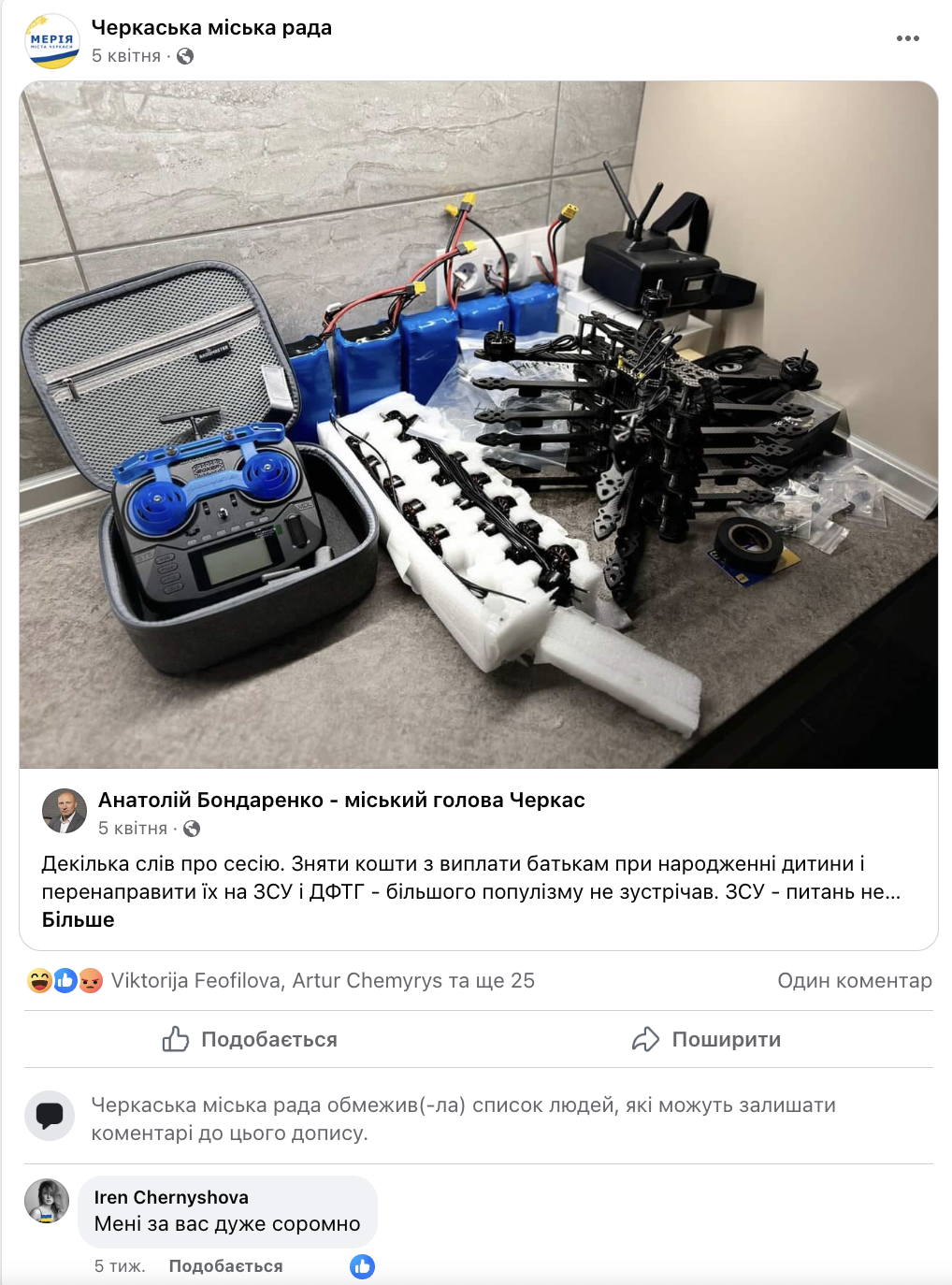The image size is (952, 1285).
Task: Like the post with Подобається
Action: coord(250,1039)
